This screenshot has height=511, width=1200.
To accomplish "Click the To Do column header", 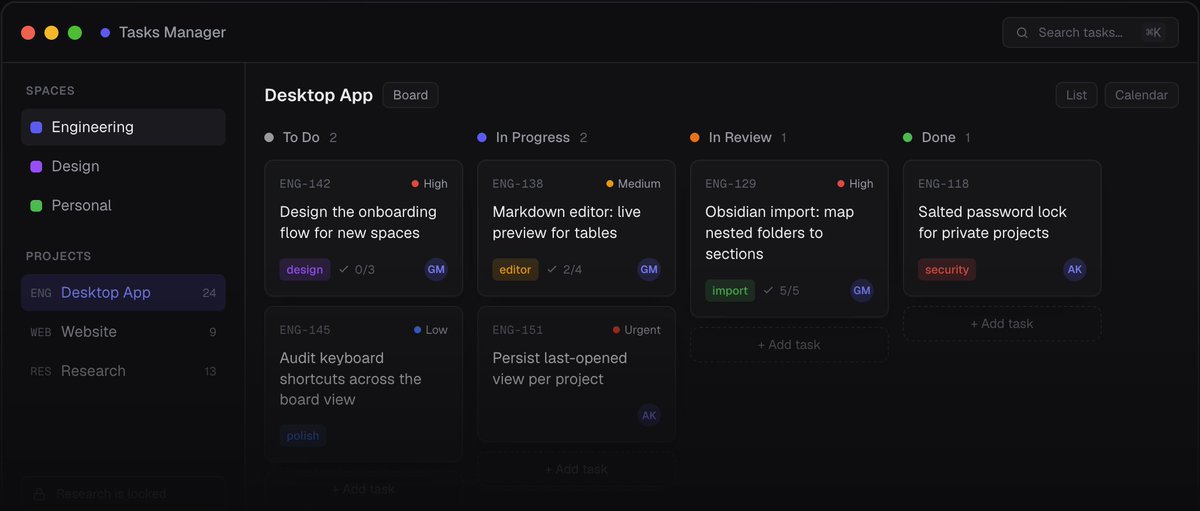I will [301, 137].
